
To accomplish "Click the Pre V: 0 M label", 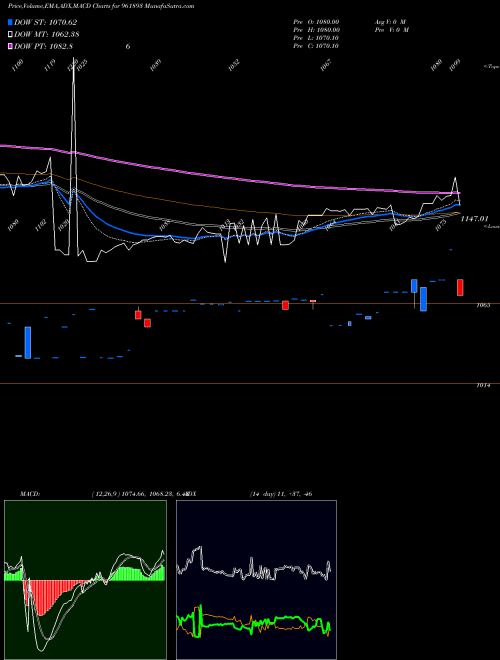I will [x=393, y=30].
